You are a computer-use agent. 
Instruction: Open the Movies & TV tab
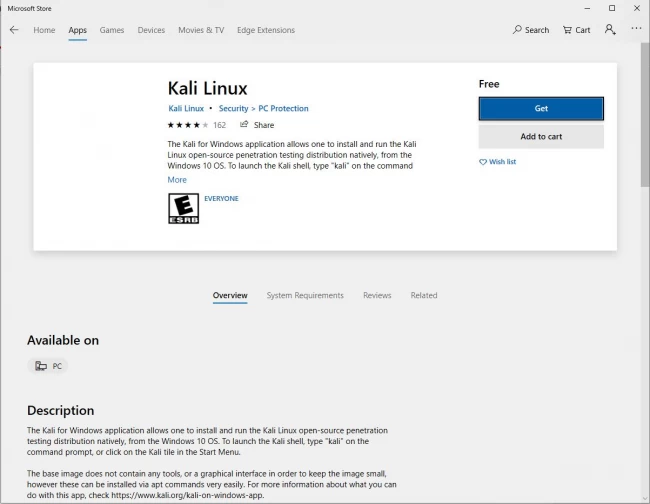click(201, 30)
